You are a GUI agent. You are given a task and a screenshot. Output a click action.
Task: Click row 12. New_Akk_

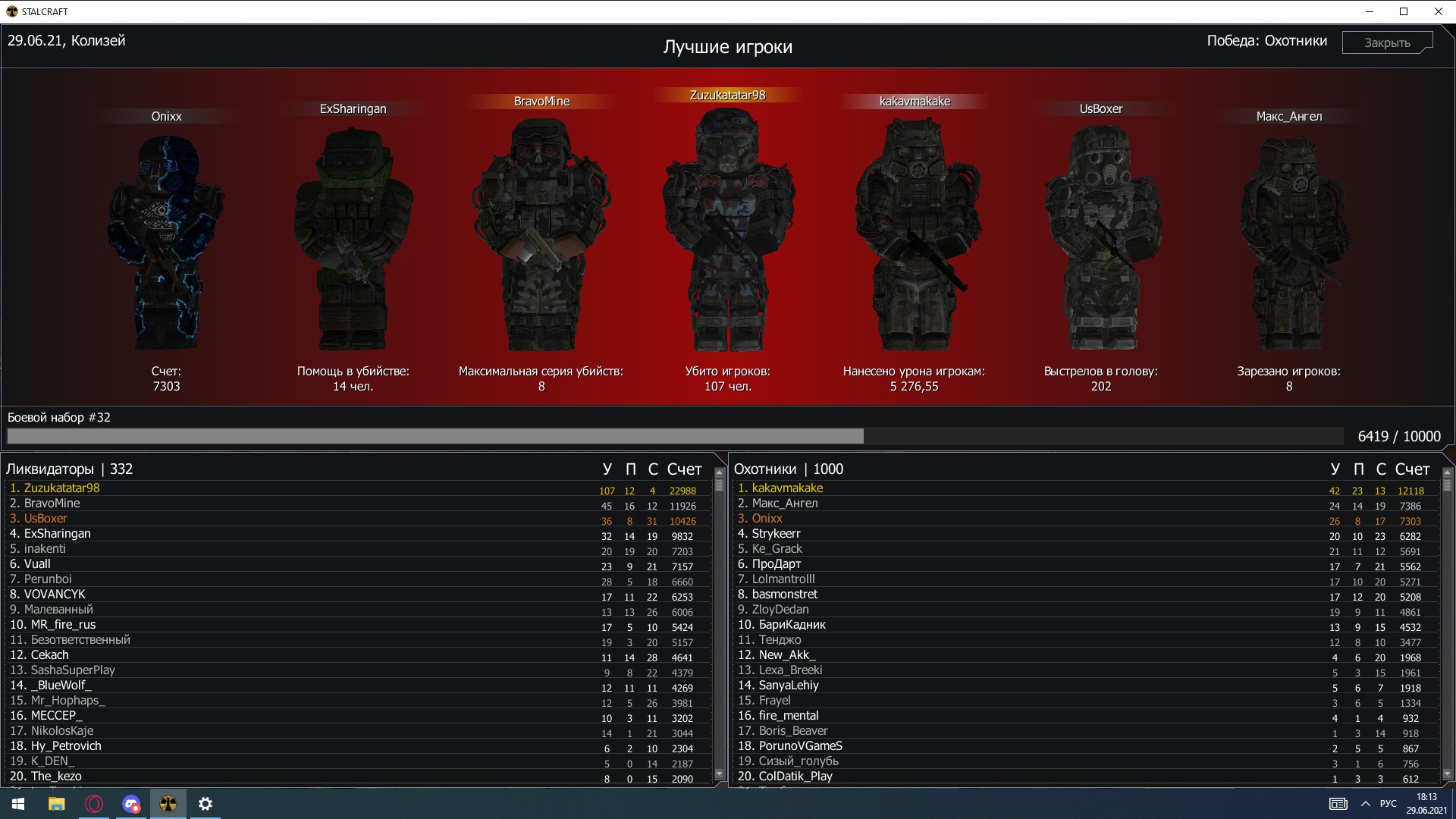[x=1087, y=655]
